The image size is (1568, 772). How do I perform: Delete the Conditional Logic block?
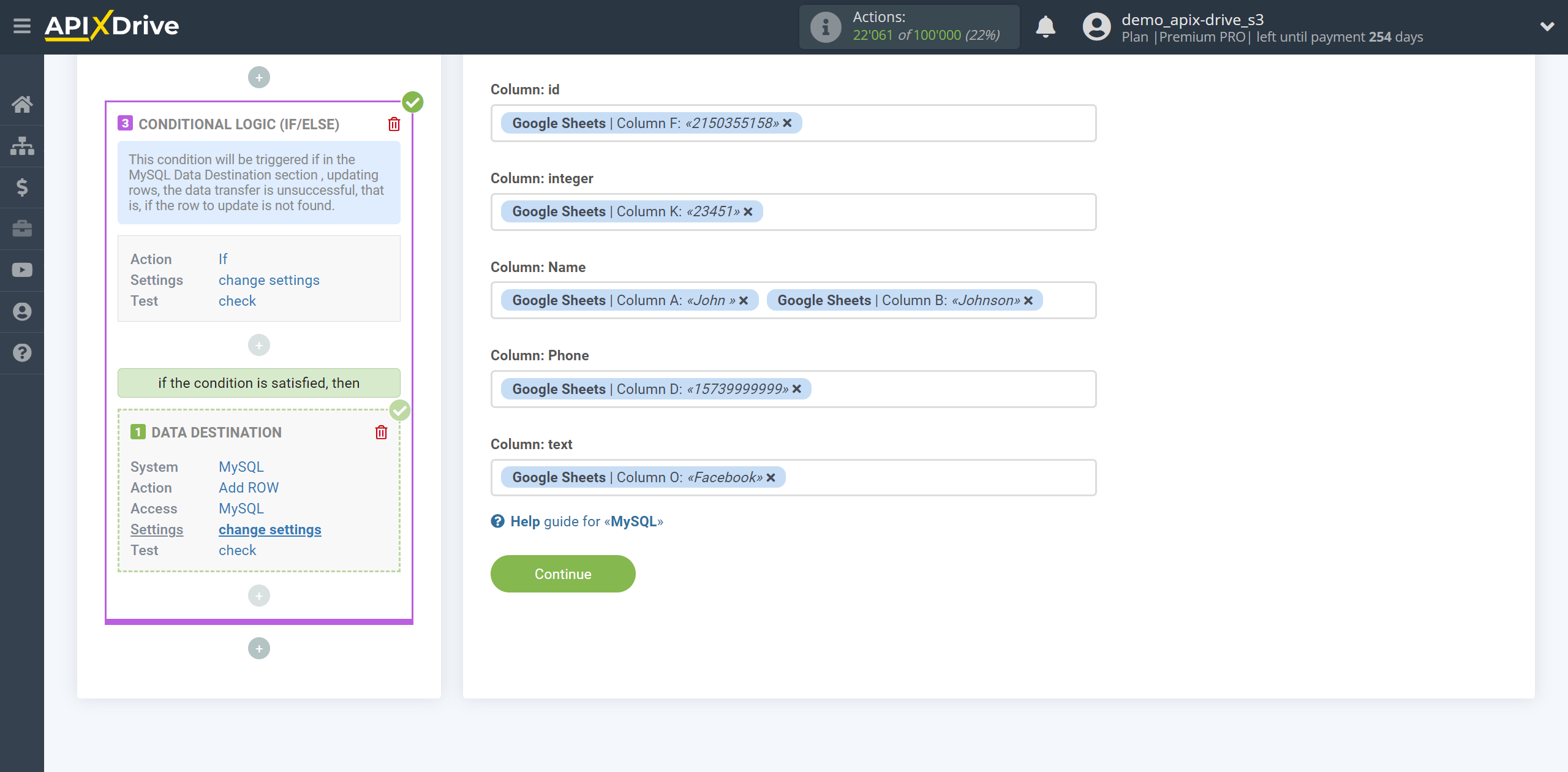pyautogui.click(x=394, y=124)
